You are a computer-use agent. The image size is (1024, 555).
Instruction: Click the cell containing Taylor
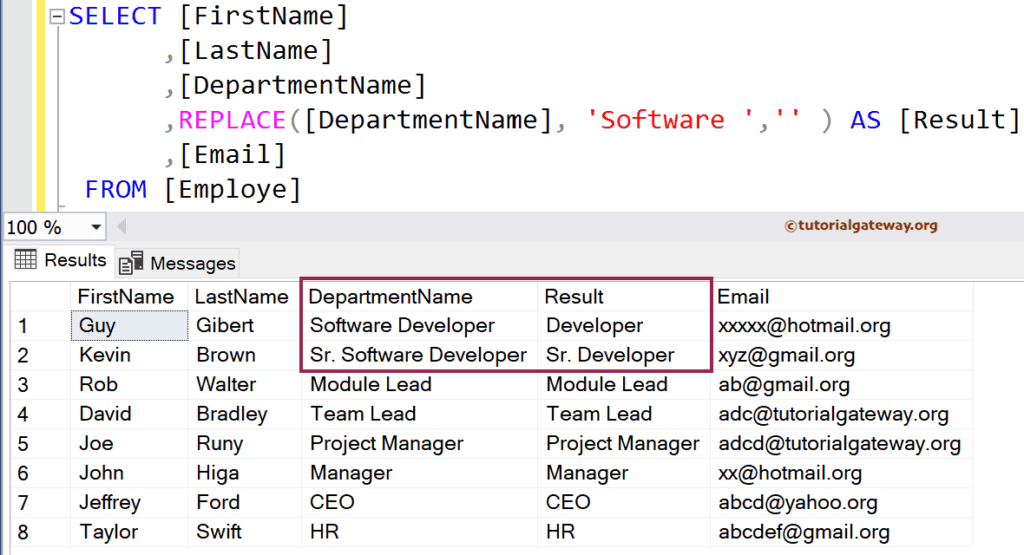(129, 531)
